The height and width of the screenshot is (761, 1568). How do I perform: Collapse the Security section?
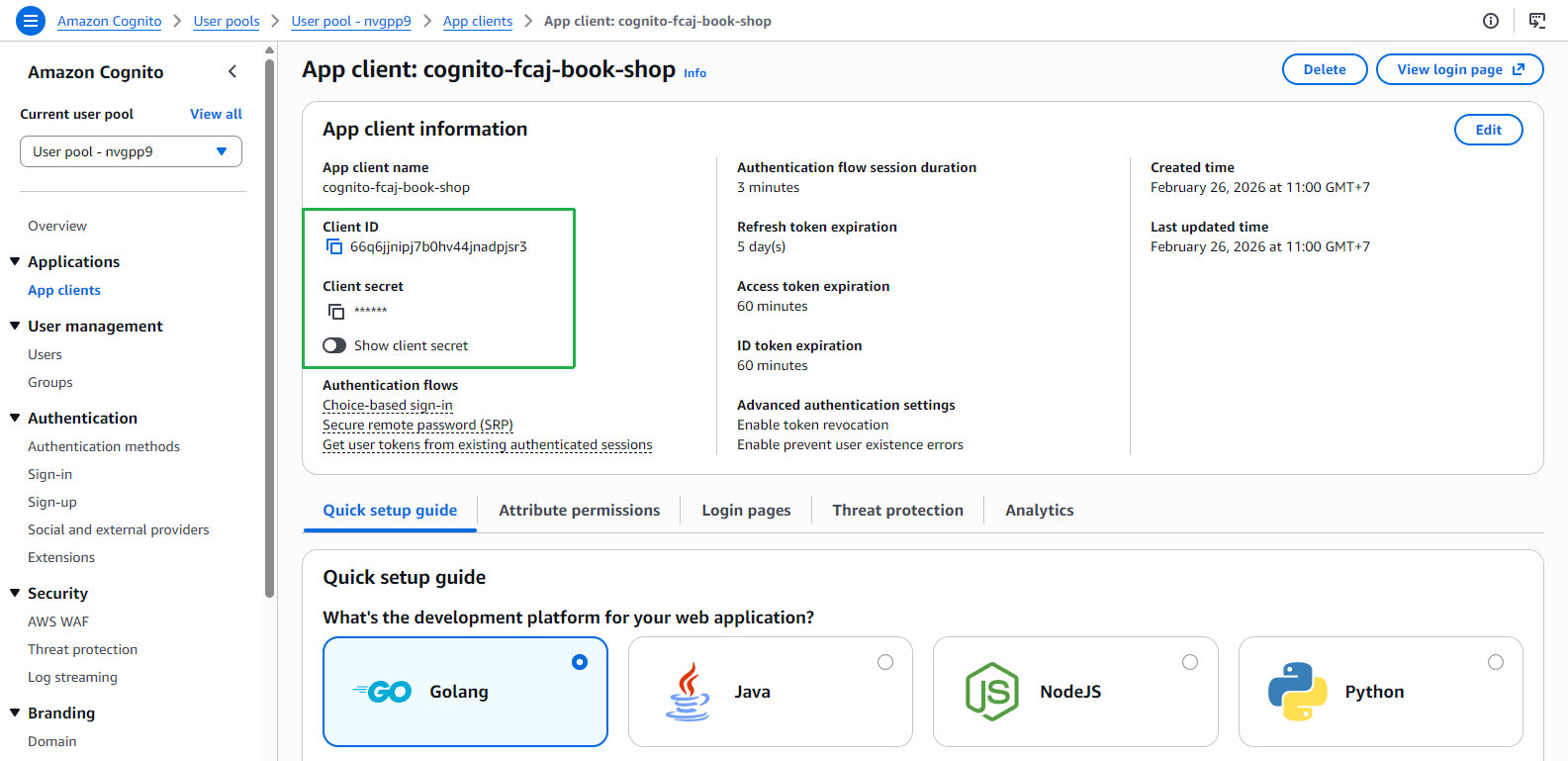[15, 593]
